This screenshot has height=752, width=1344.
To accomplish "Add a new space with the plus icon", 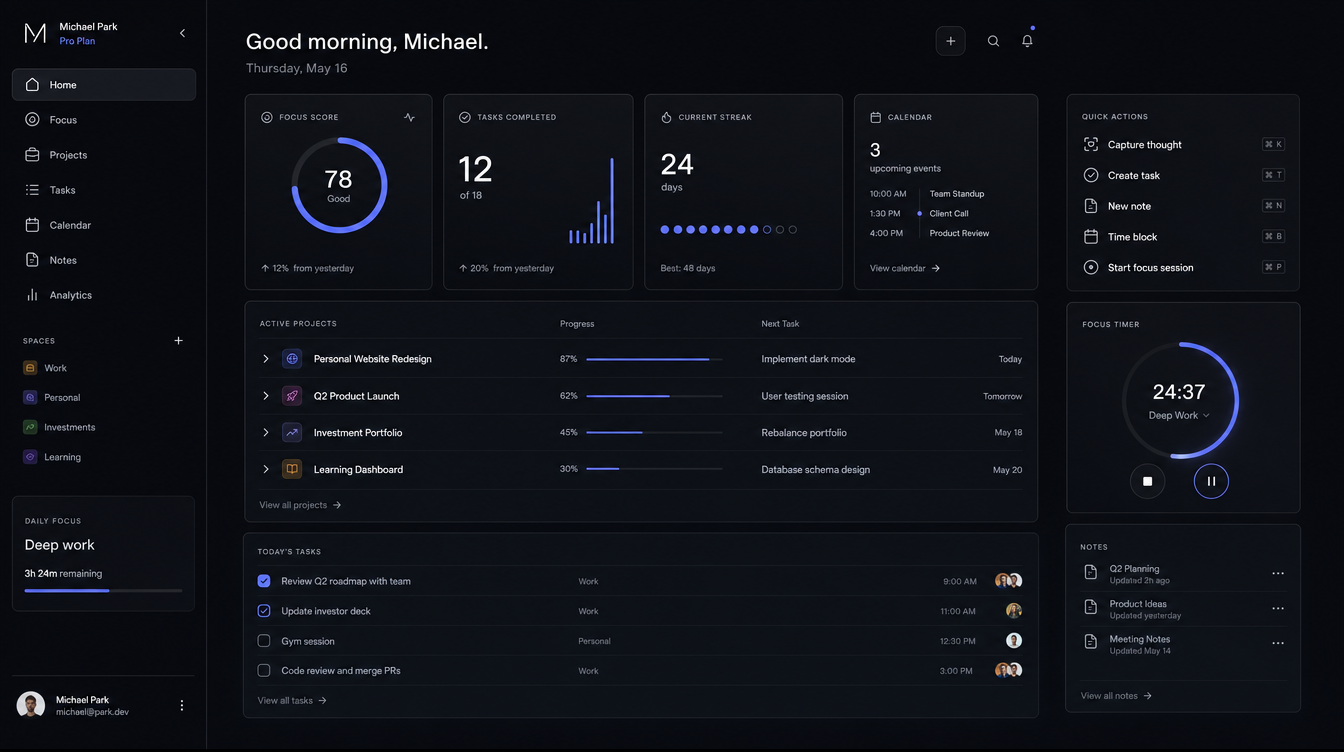I will tap(179, 341).
